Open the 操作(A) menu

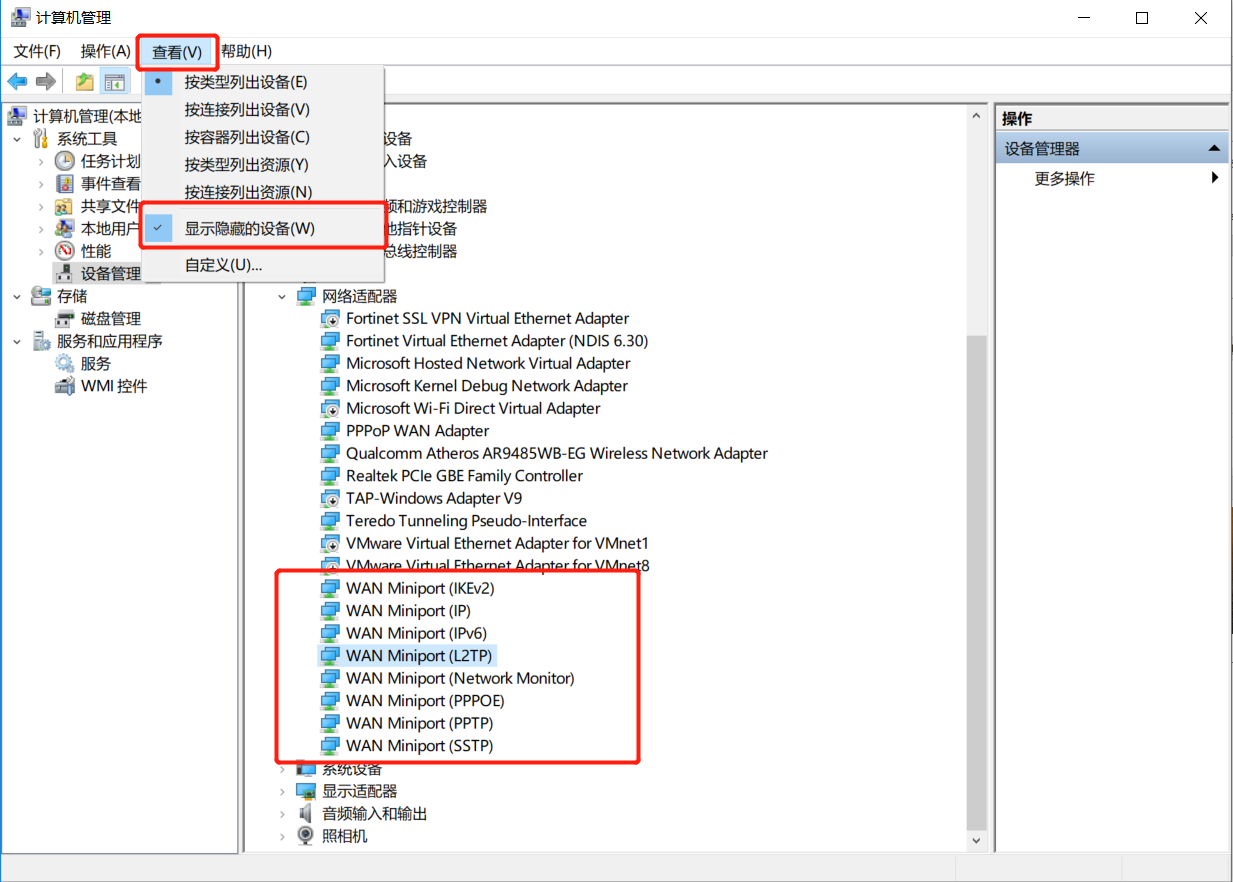tap(106, 51)
